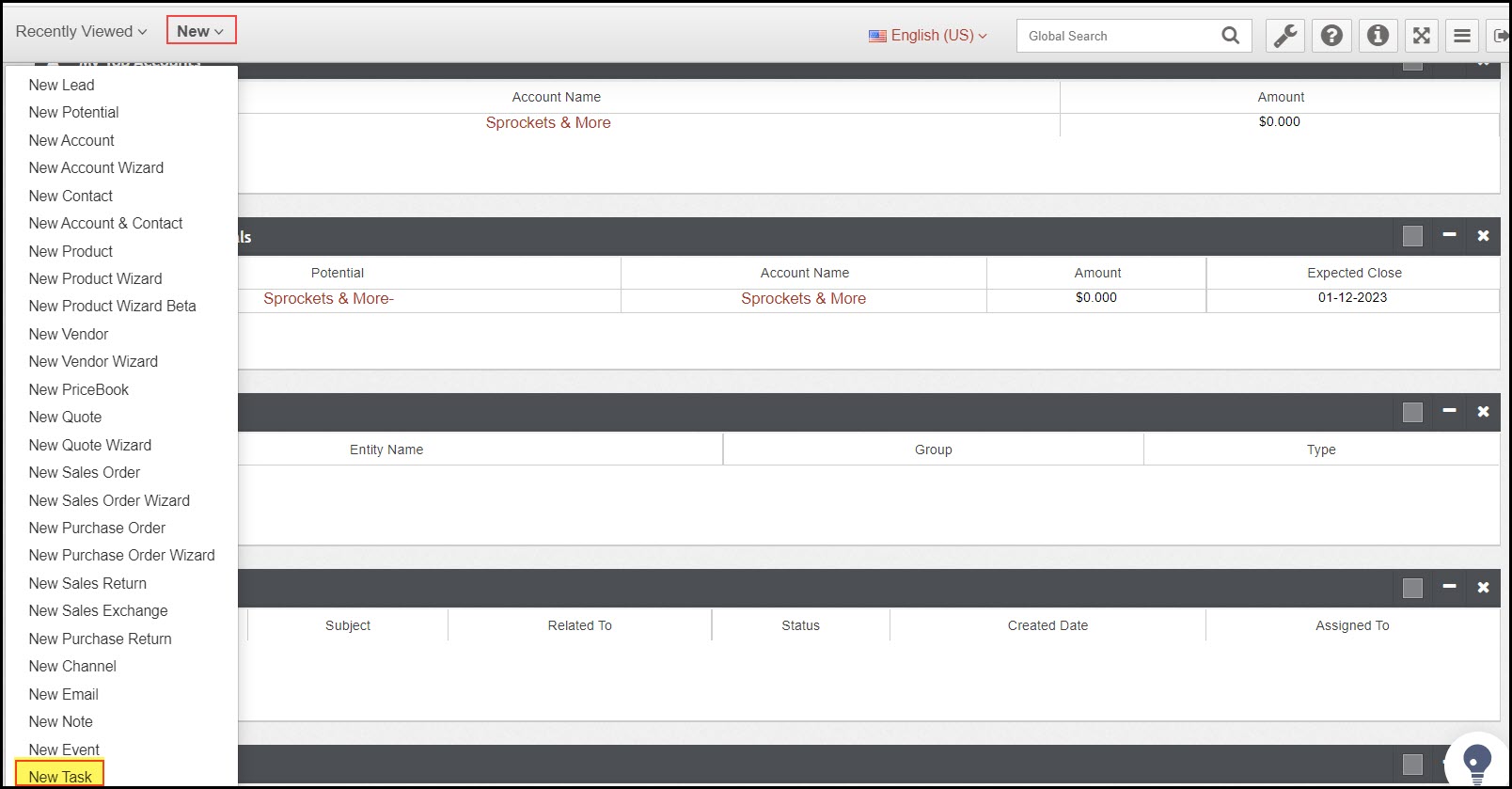1512x789 pixels.
Task: Choose New Email
Action: click(x=63, y=694)
